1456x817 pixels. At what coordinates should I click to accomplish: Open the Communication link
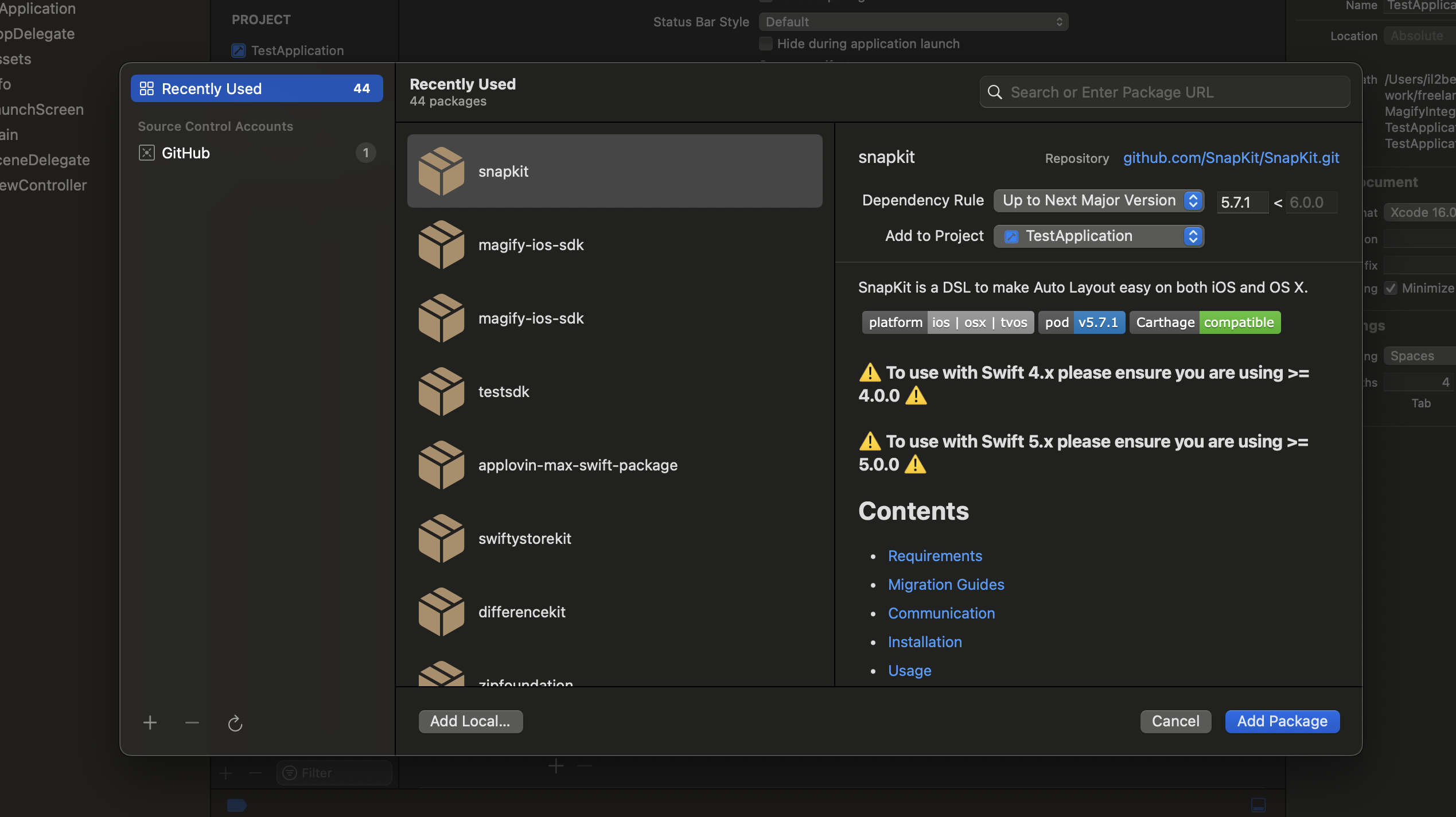pyautogui.click(x=941, y=613)
